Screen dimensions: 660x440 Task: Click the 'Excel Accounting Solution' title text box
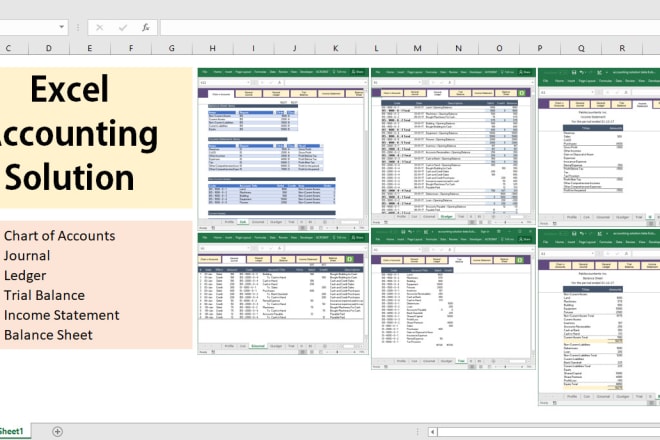96,138
